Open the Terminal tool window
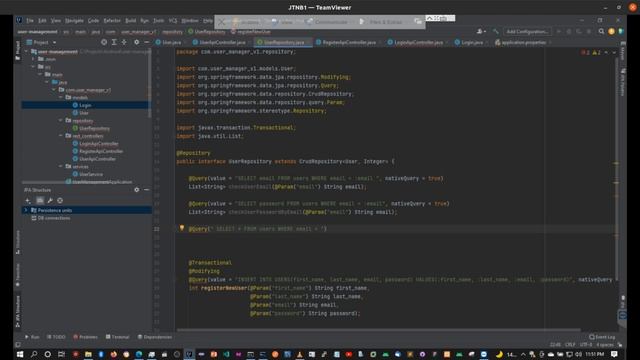 (117, 337)
